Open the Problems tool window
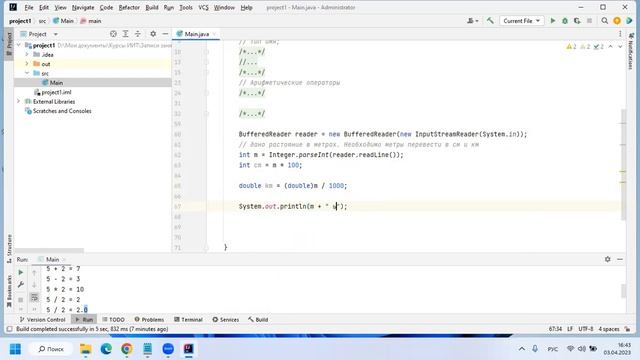This screenshot has height=360, width=640. click(x=149, y=319)
